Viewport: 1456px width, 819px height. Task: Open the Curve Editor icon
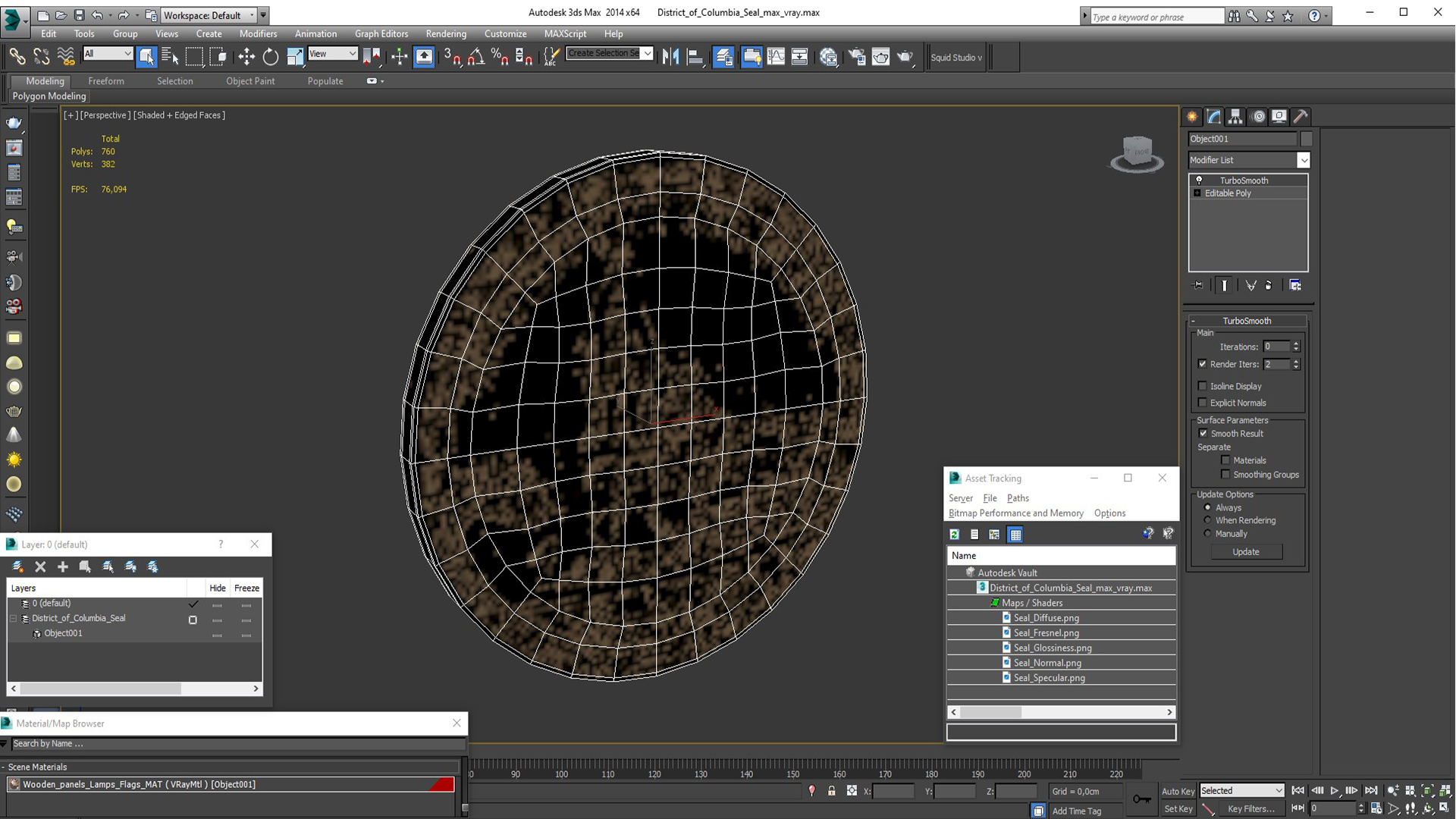(776, 56)
